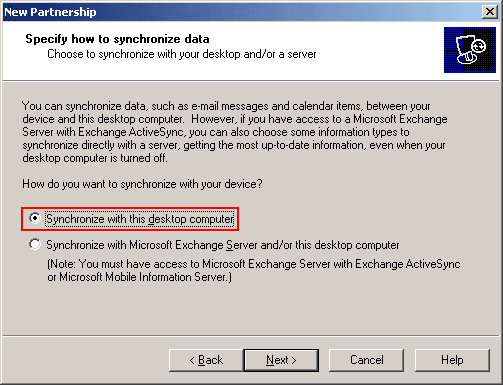The image size is (503, 385).
Task: Click the ActiveSync partnership wizard icon
Action: click(x=470, y=50)
